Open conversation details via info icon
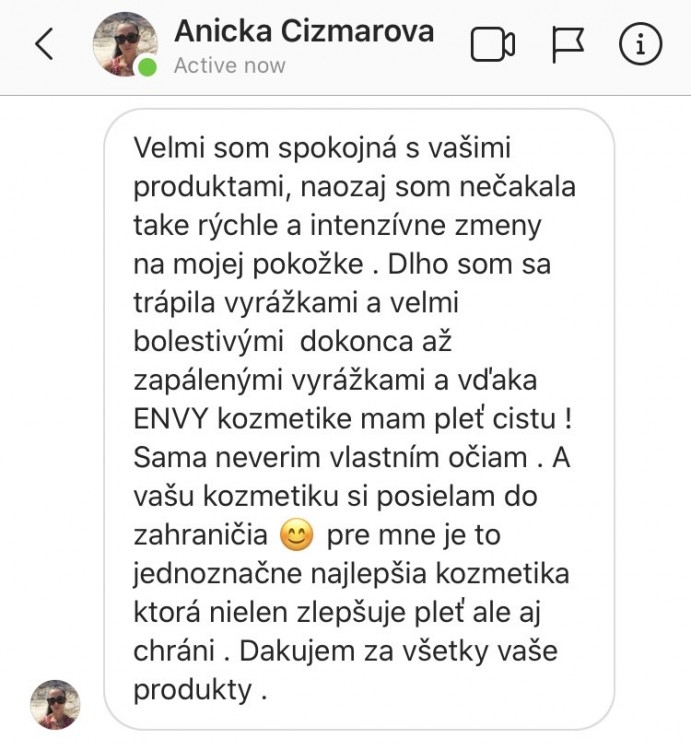The height and width of the screenshot is (750, 691). (x=640, y=44)
